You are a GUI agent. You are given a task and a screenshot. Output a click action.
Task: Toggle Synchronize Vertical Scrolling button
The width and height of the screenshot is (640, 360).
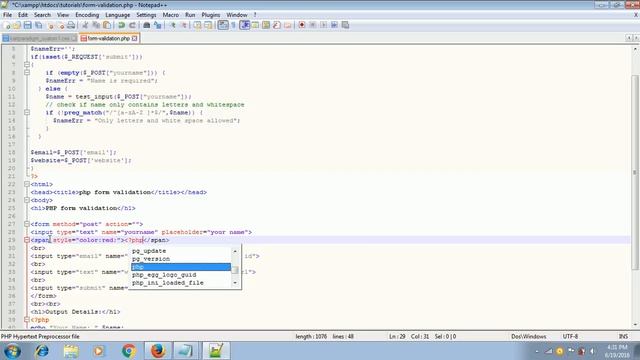197,25
